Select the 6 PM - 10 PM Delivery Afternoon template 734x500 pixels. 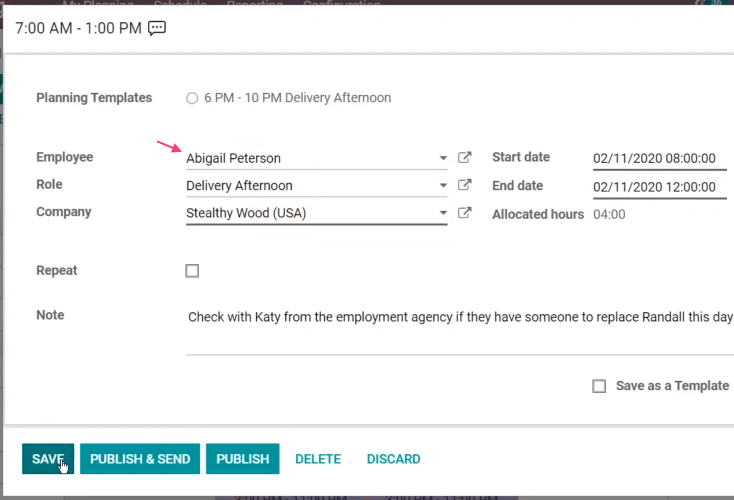pos(192,98)
